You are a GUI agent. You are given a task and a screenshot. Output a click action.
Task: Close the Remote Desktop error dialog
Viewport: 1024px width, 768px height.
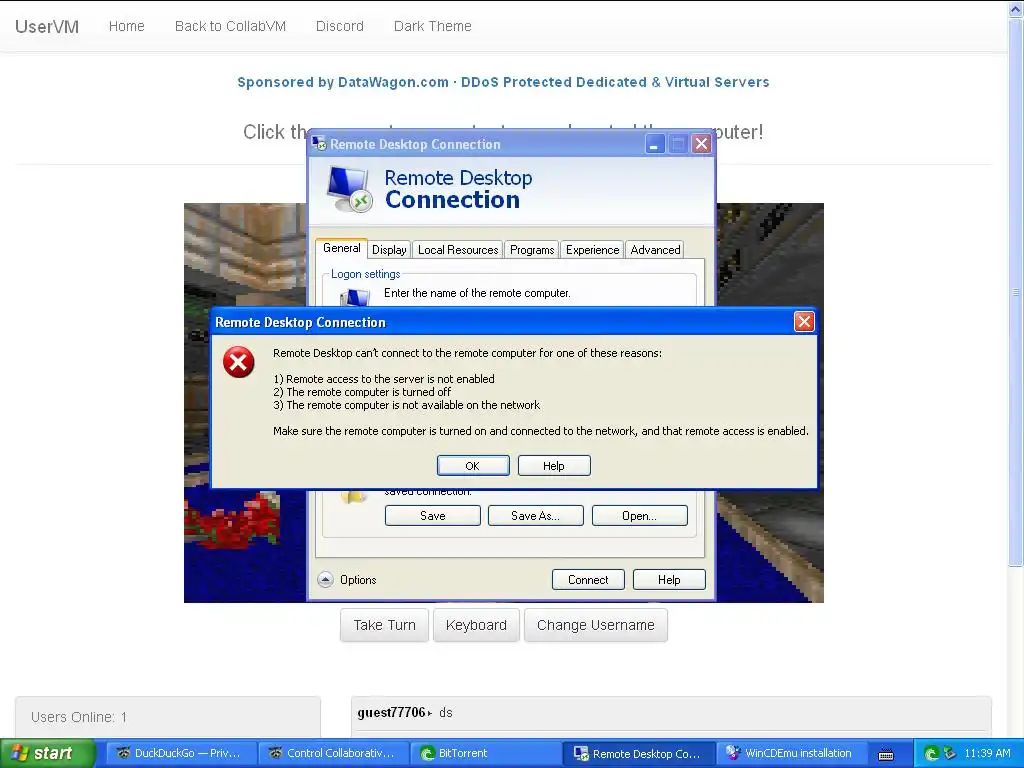804,321
